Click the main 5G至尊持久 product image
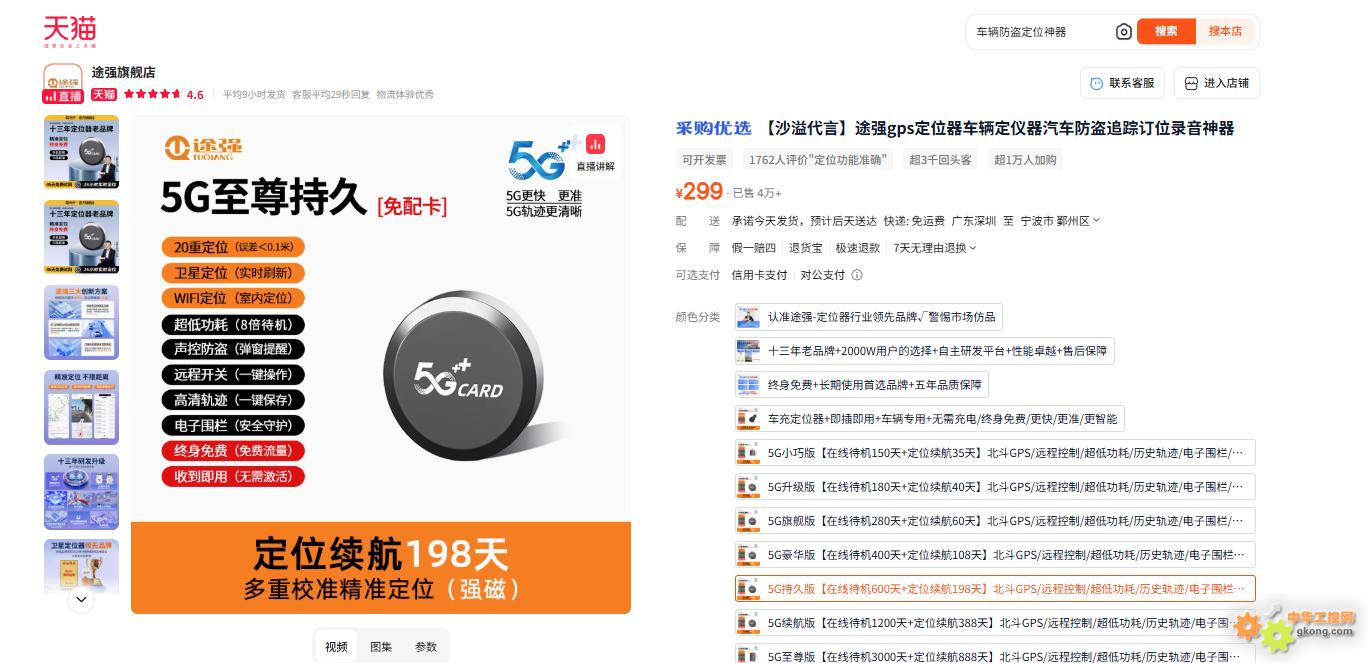Screen dimensions: 1368x663 tap(381, 364)
